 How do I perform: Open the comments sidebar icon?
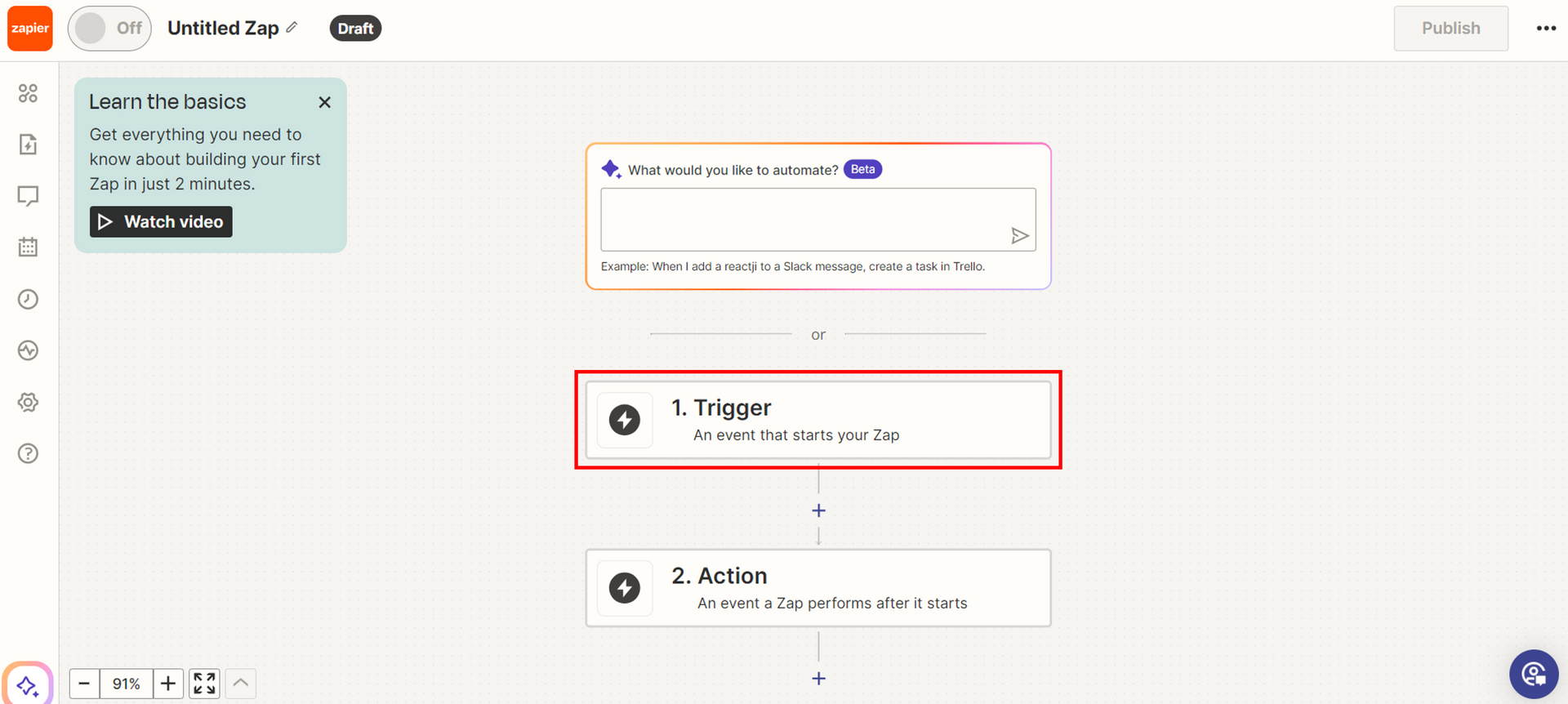[28, 196]
